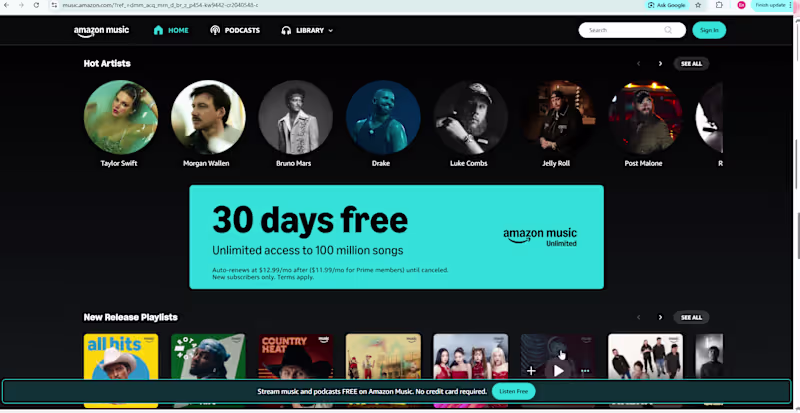The height and width of the screenshot is (413, 800).
Task: Click the Listen Free button
Action: tap(513, 392)
